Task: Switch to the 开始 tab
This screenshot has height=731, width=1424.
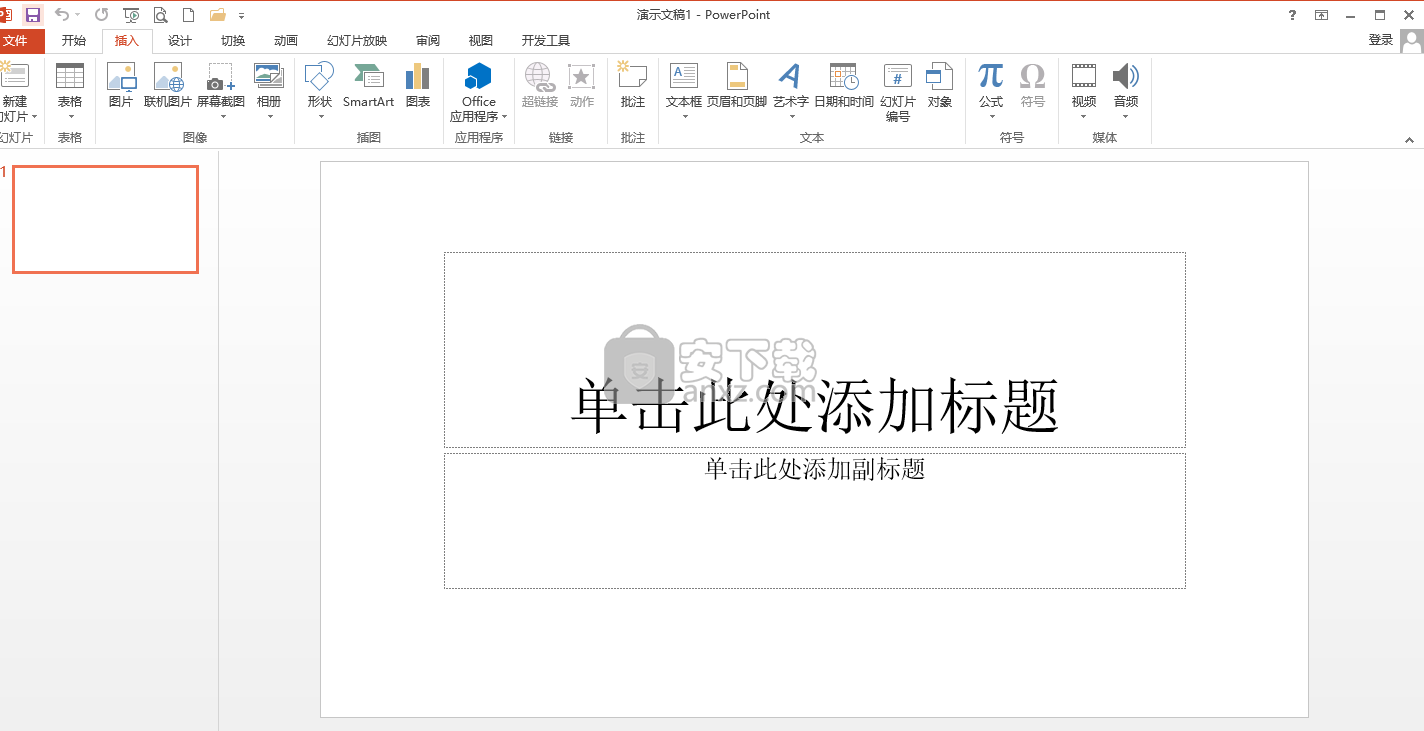Action: coord(74,41)
